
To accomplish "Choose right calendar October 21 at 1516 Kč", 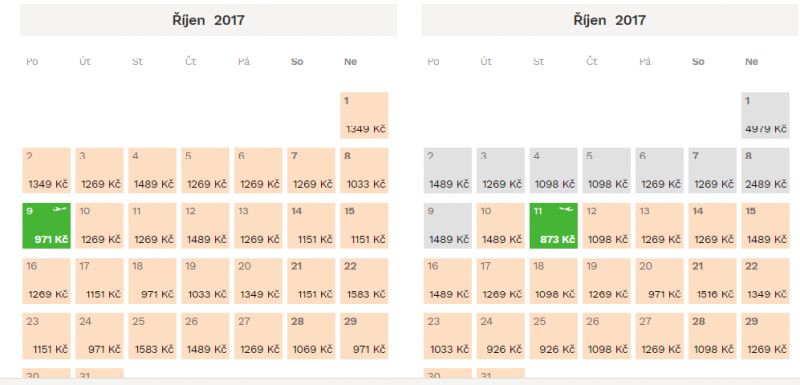I will 712,281.
